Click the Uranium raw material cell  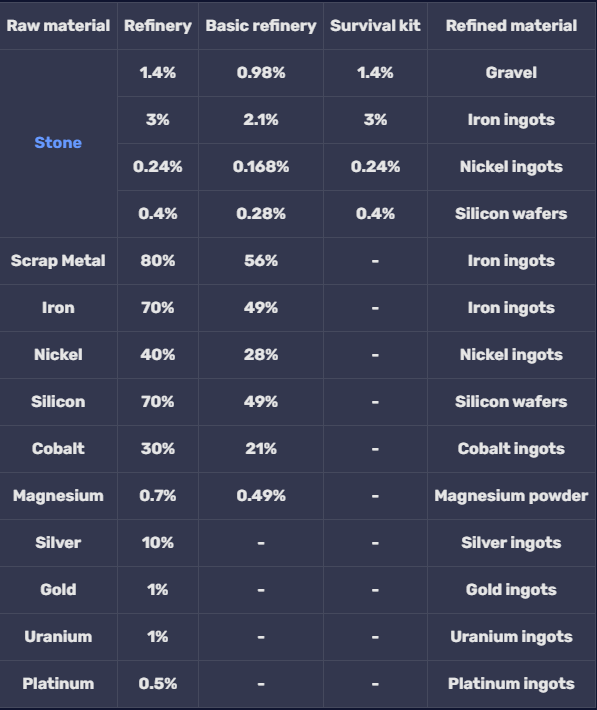coord(58,637)
